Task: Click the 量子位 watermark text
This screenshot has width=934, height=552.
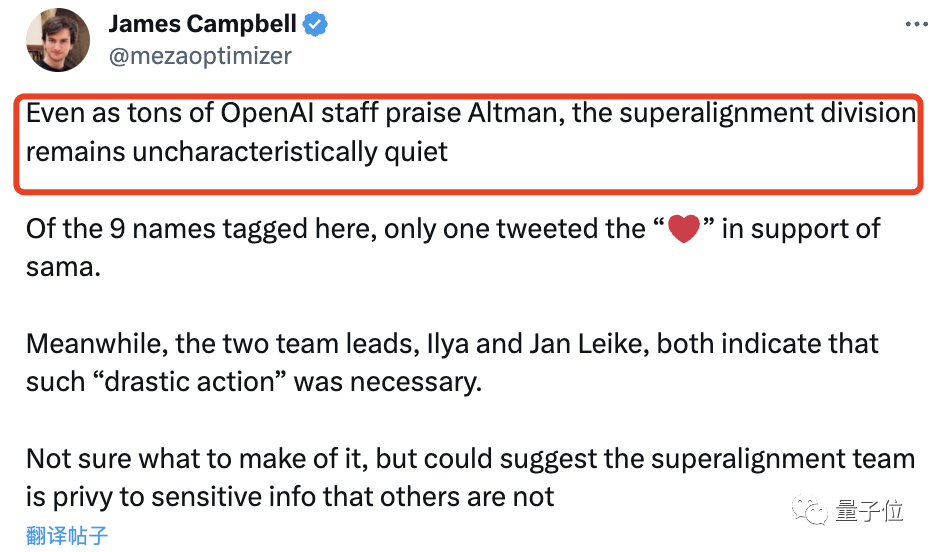Action: [867, 511]
